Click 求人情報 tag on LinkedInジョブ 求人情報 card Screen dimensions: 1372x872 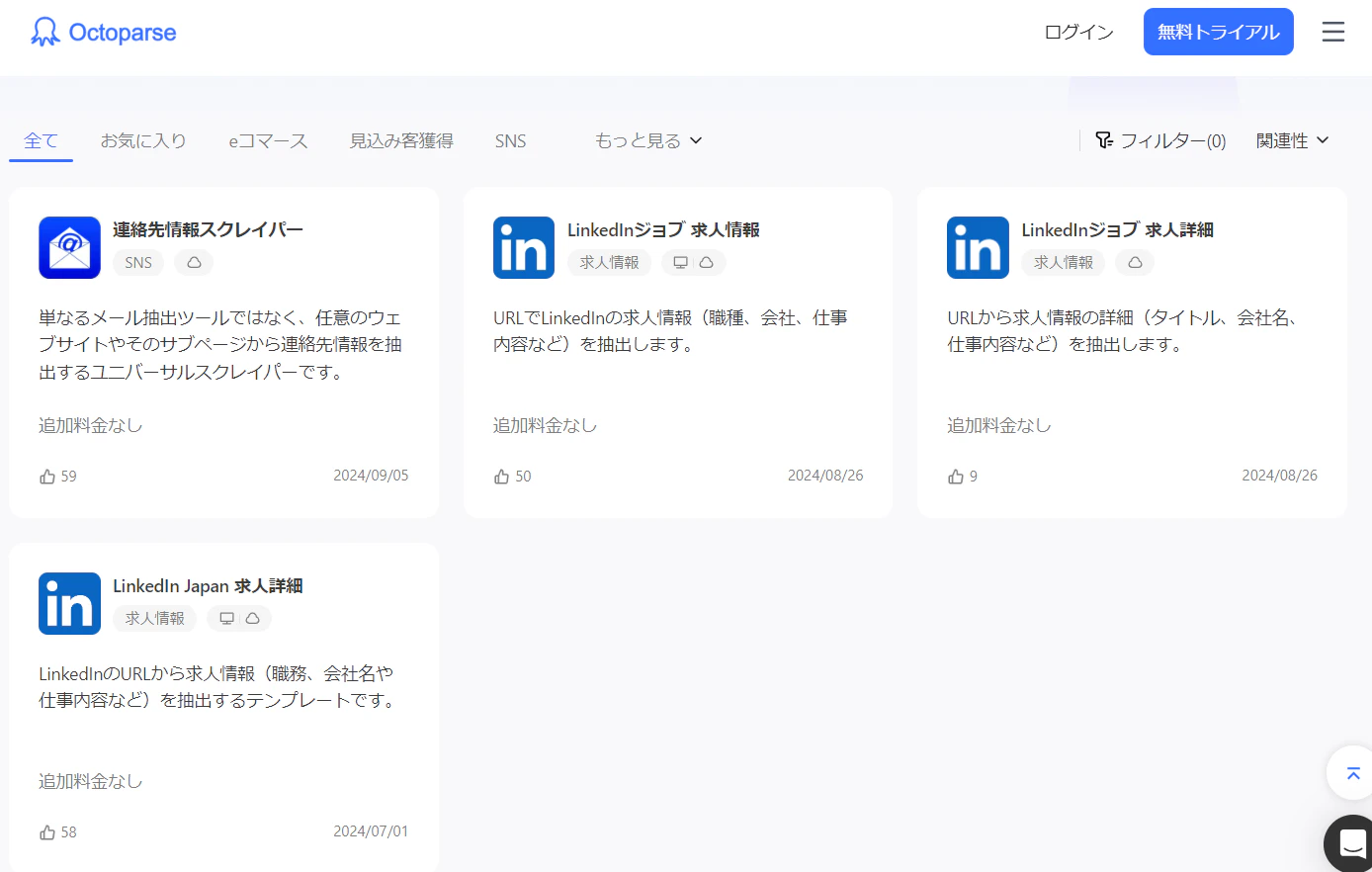[x=609, y=262]
